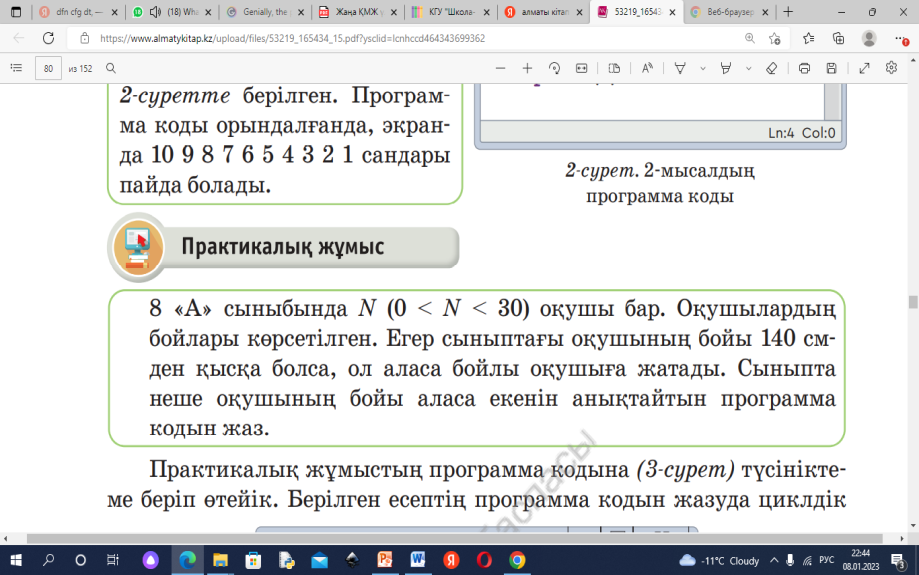Switch to the Веб-браузер tab
Screen dimensions: 919x575
[726, 12]
